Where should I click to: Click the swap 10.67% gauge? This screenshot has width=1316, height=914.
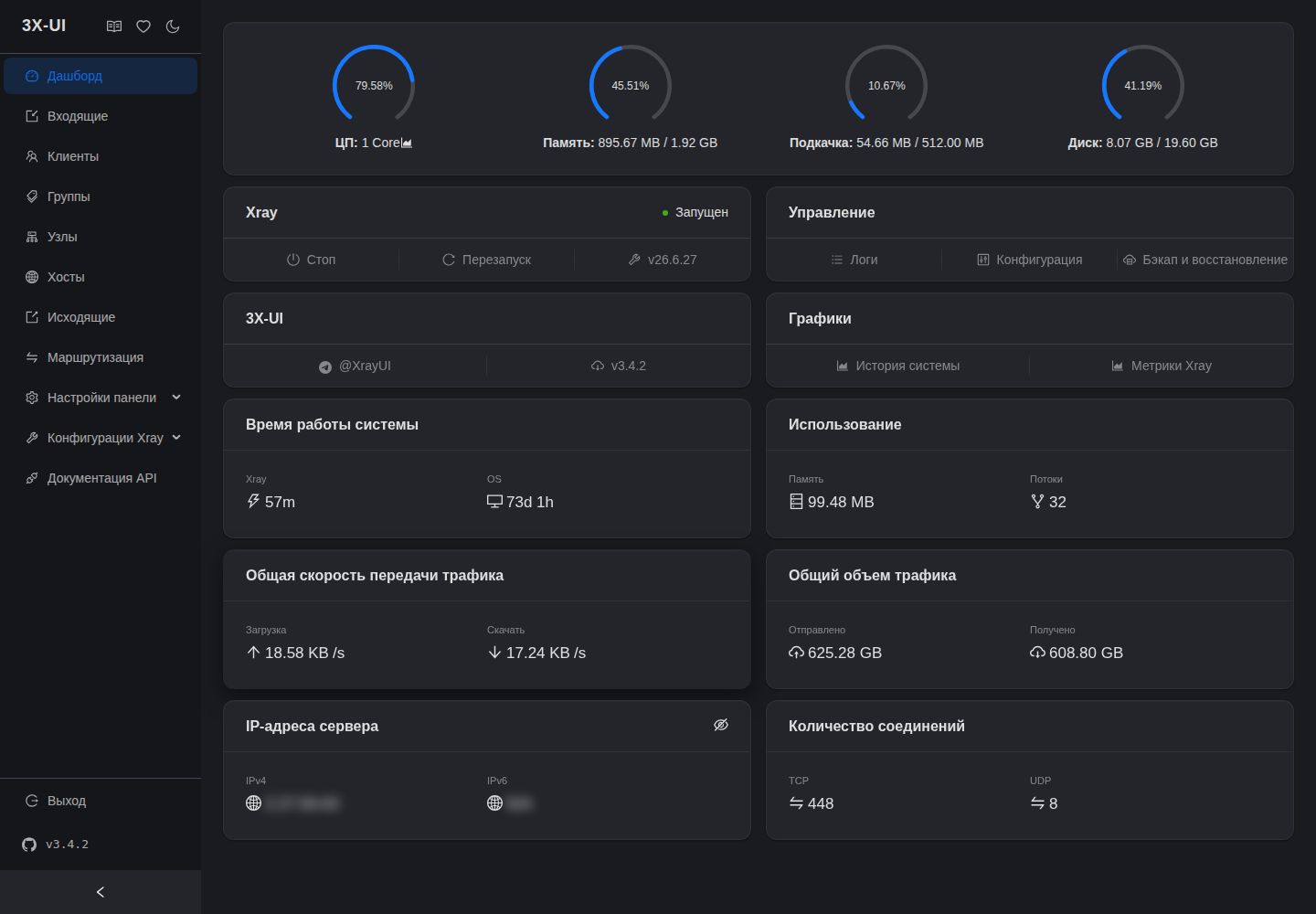click(x=886, y=86)
